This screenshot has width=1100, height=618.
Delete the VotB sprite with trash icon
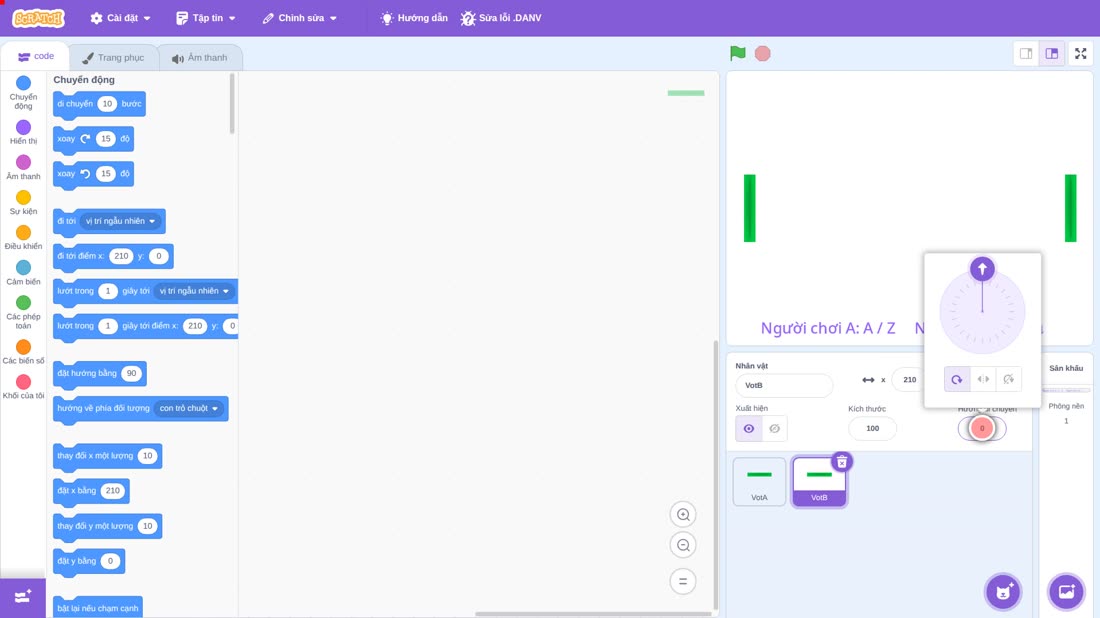click(842, 462)
